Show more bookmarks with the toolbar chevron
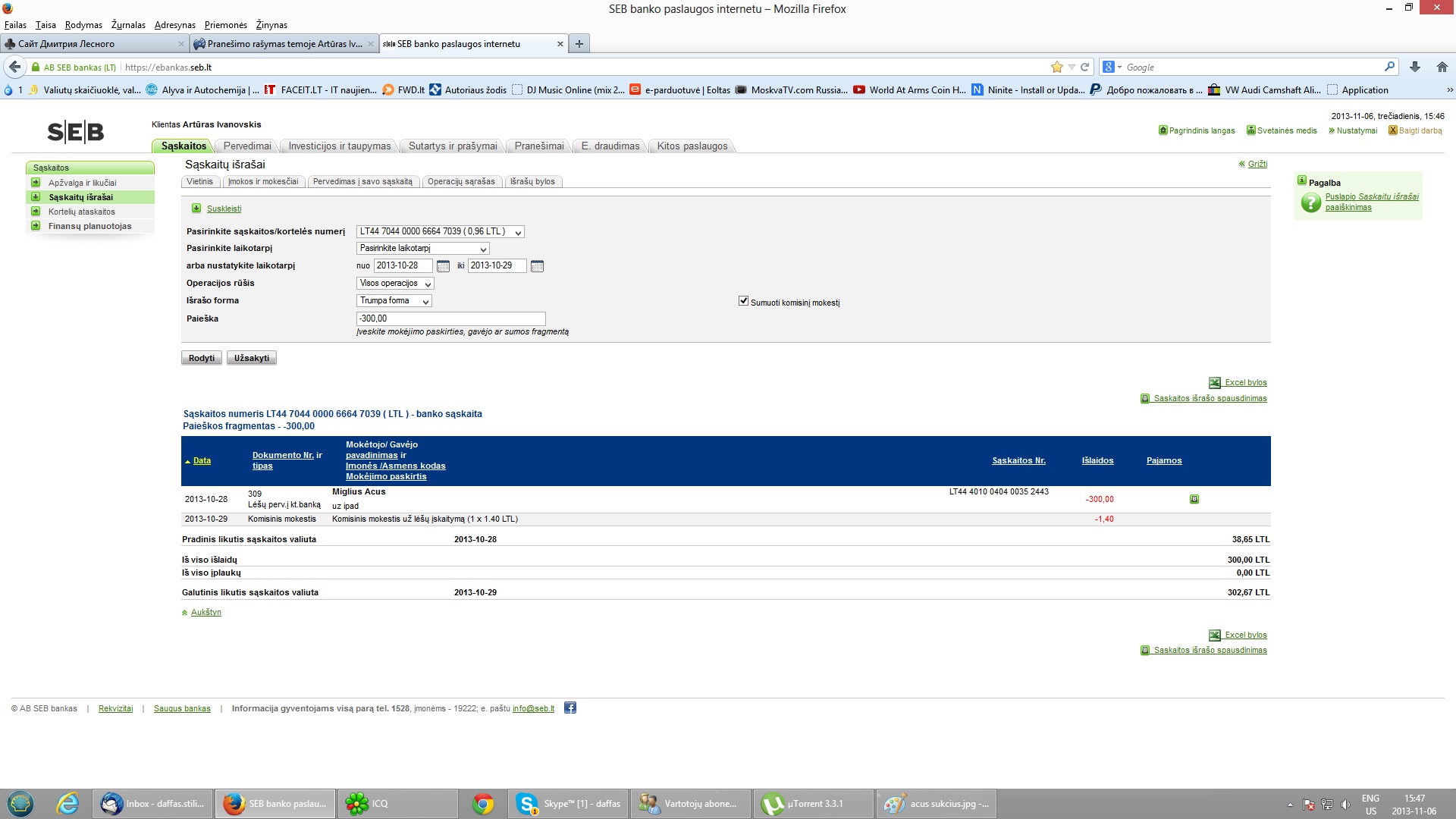The width and height of the screenshot is (1456, 819). pyautogui.click(x=1449, y=89)
